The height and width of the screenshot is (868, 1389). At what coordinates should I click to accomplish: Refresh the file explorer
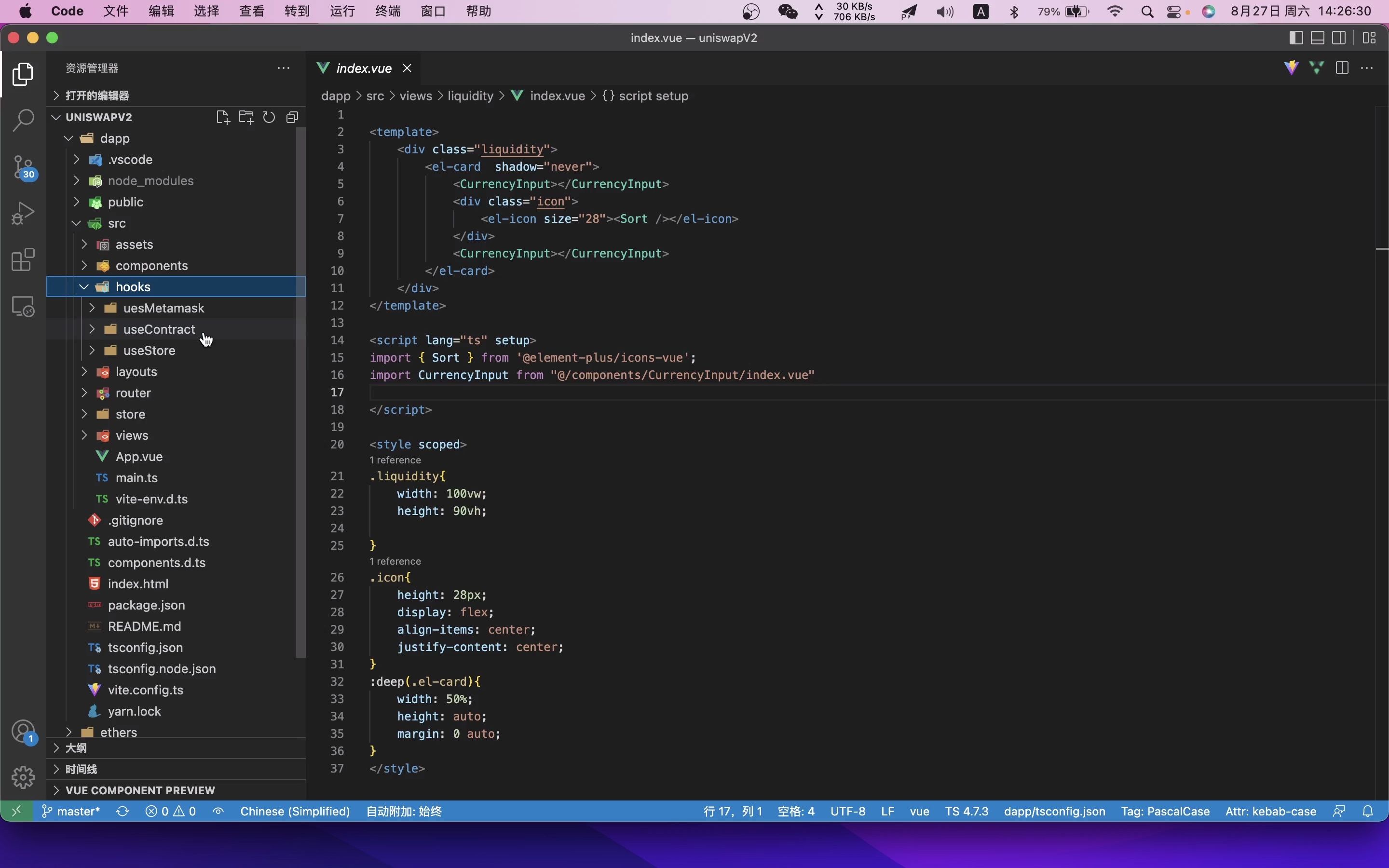click(269, 117)
